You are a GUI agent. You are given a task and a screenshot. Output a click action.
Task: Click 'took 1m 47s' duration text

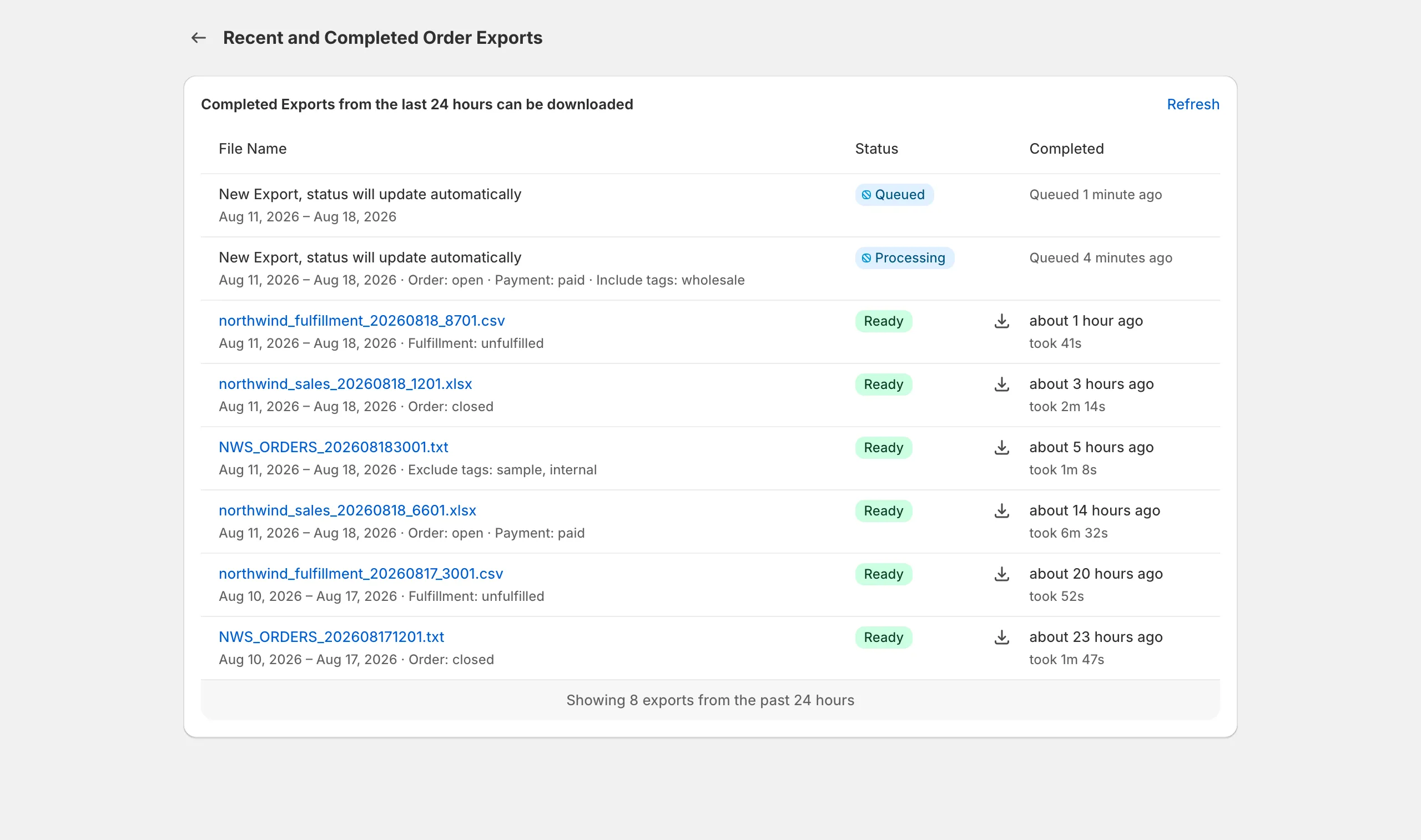1067,660
